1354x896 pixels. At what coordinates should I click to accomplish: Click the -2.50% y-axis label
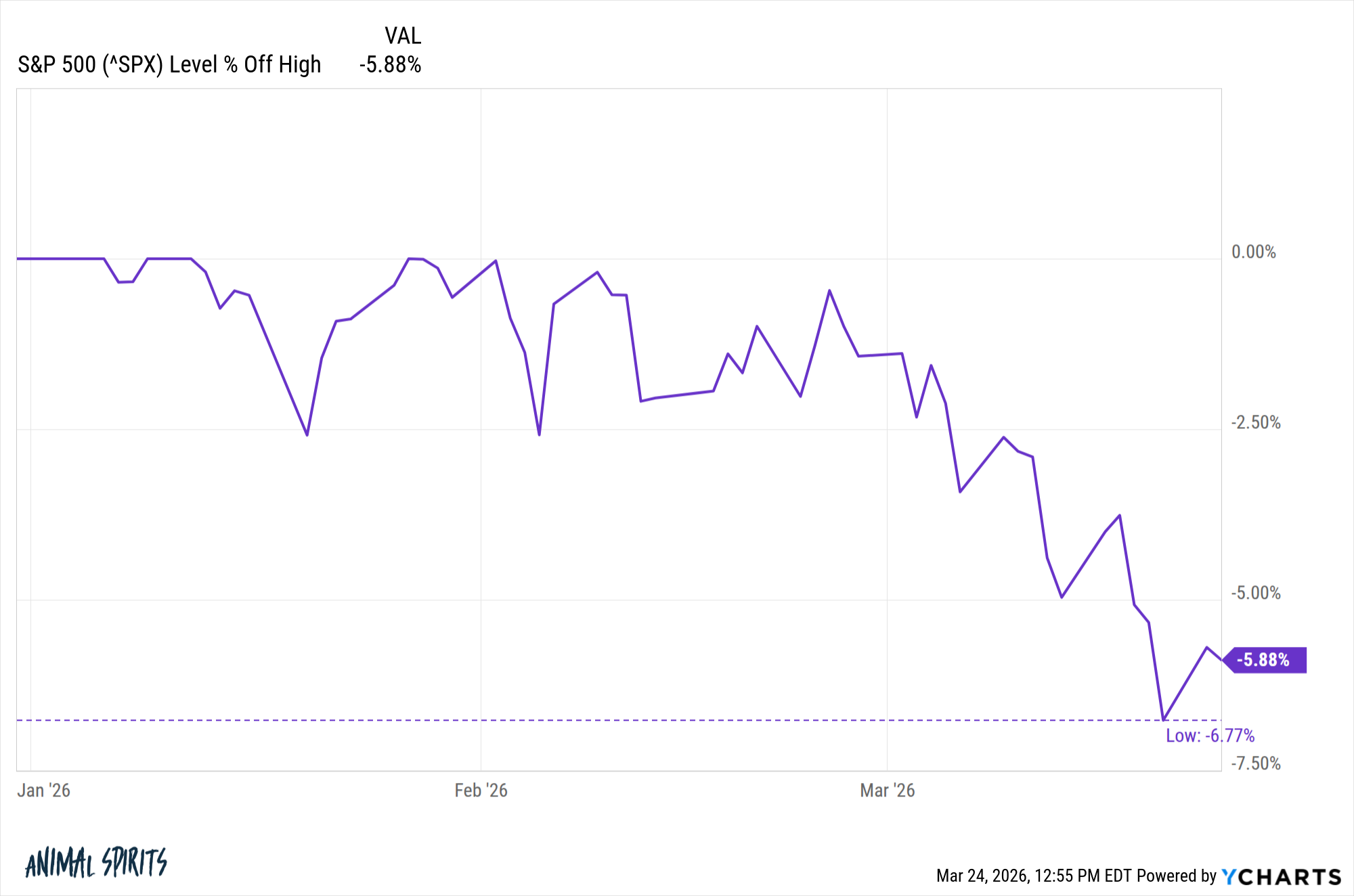point(1256,423)
